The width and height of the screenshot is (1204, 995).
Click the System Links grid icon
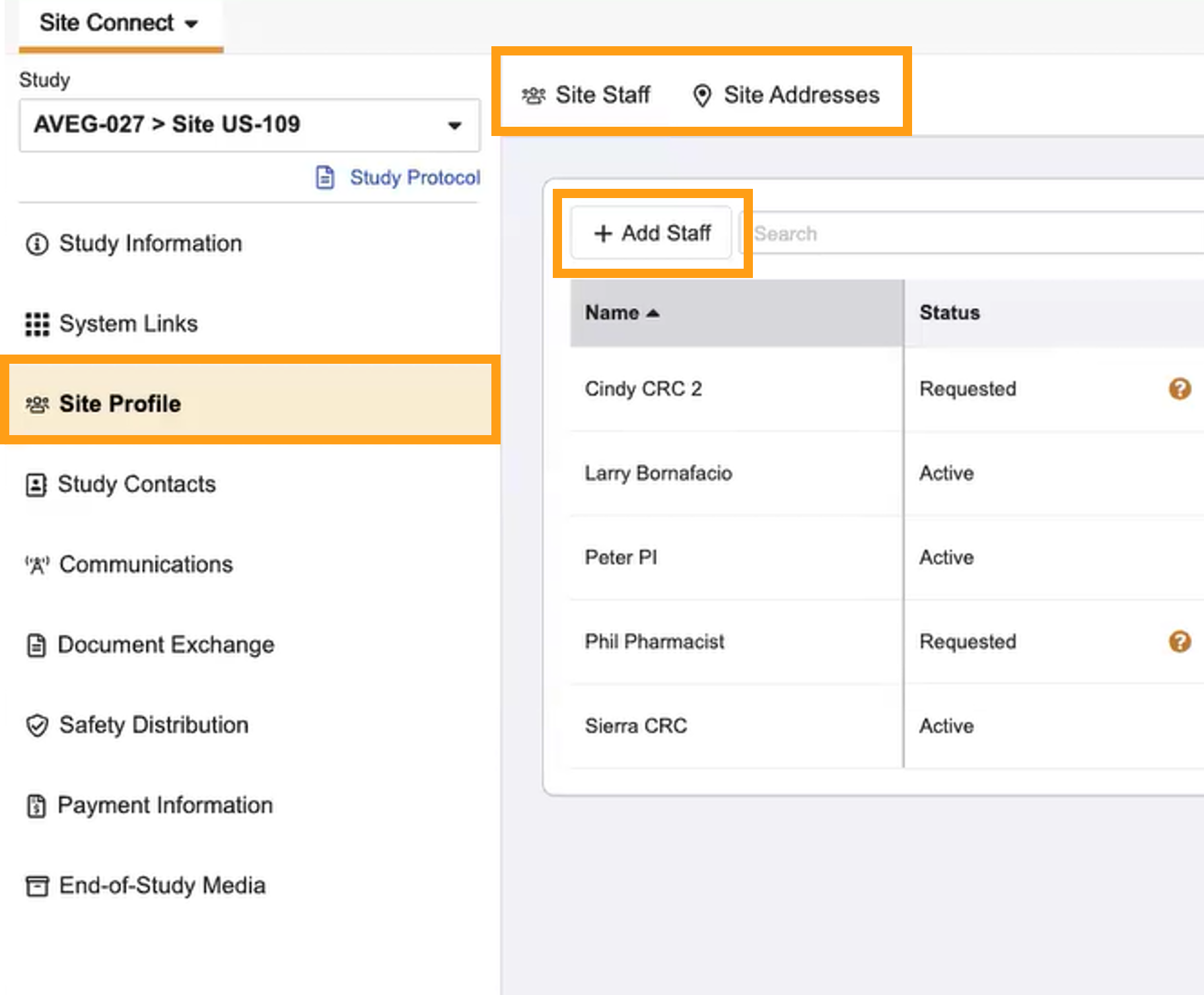(37, 324)
